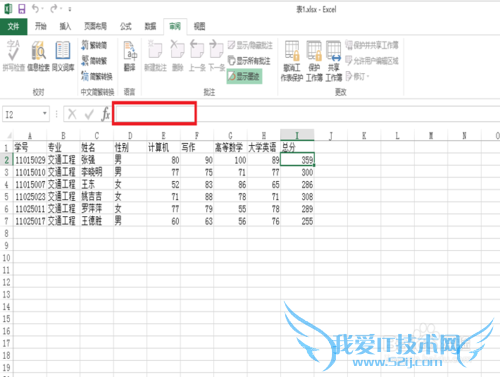
Task: Click the 共享工作簿 share workbook icon
Action: pyautogui.click(x=334, y=61)
